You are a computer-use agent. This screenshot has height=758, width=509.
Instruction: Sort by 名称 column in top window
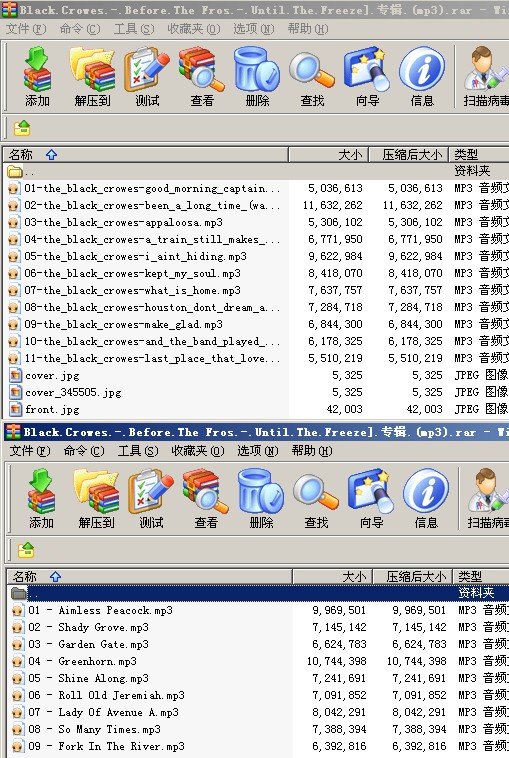pyautogui.click(x=146, y=155)
